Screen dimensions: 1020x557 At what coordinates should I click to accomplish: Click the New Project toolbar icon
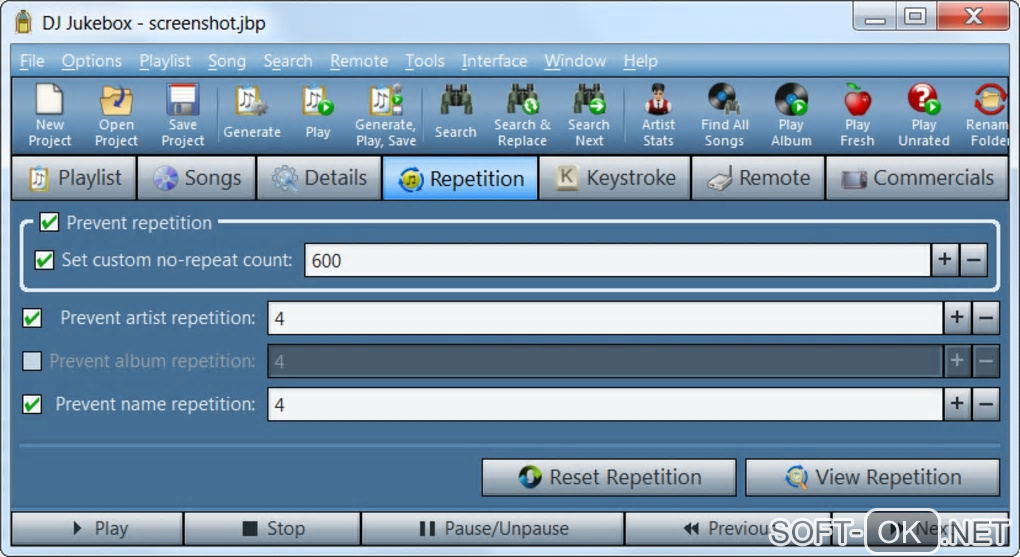click(x=49, y=115)
